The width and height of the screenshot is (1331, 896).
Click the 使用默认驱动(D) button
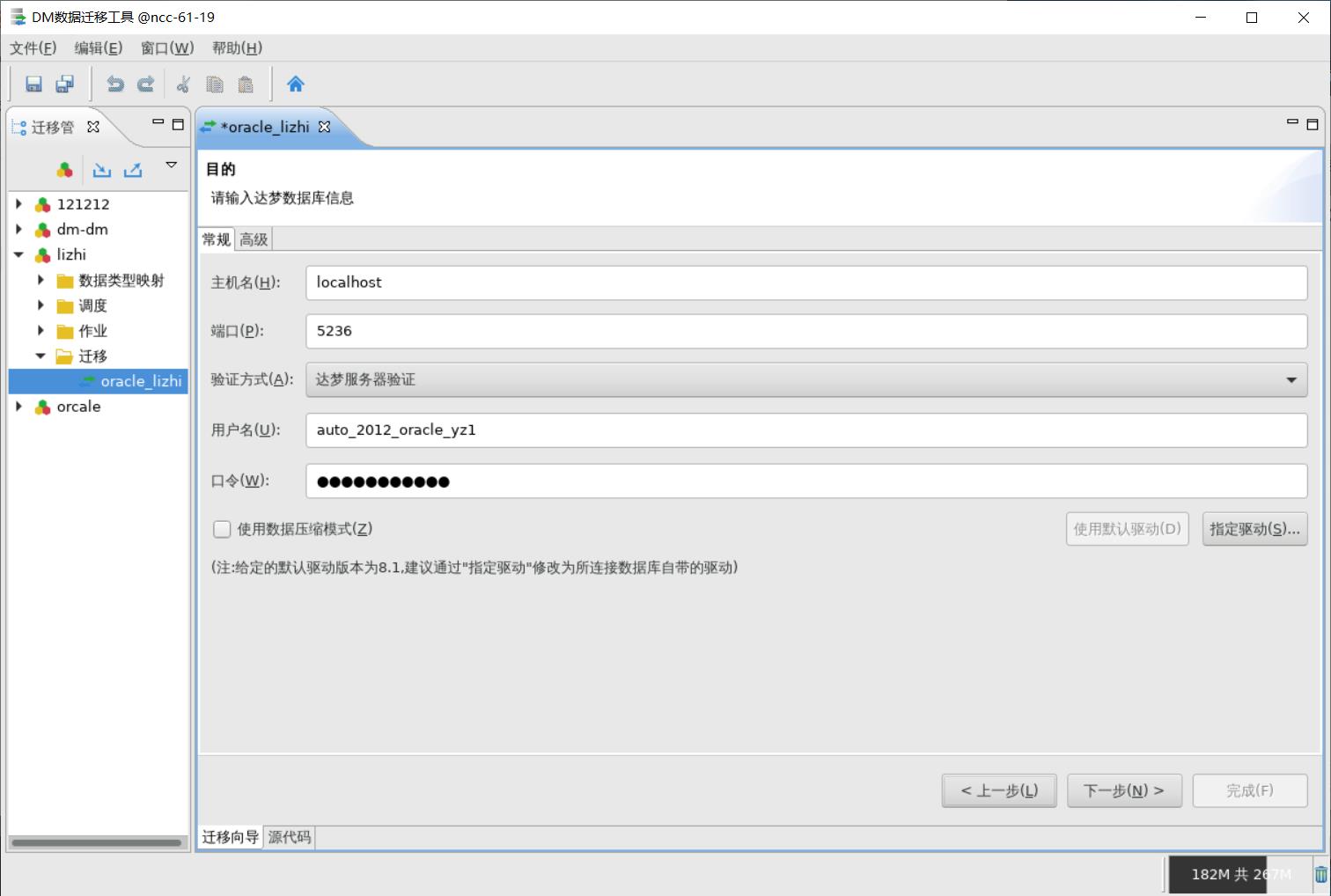pos(1128,529)
